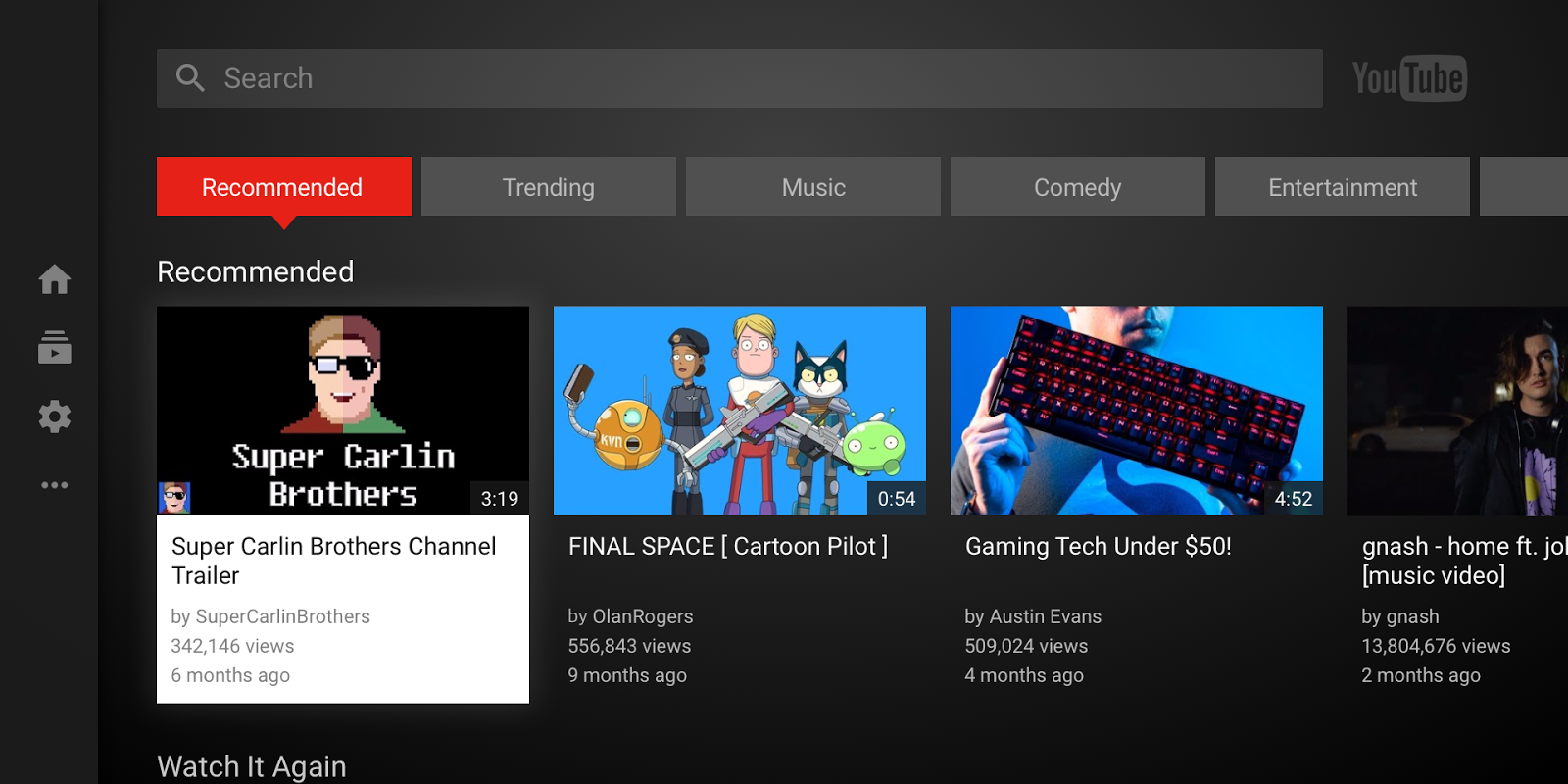This screenshot has height=784, width=1568.
Task: Open the Comedy category tab
Action: (x=1077, y=187)
